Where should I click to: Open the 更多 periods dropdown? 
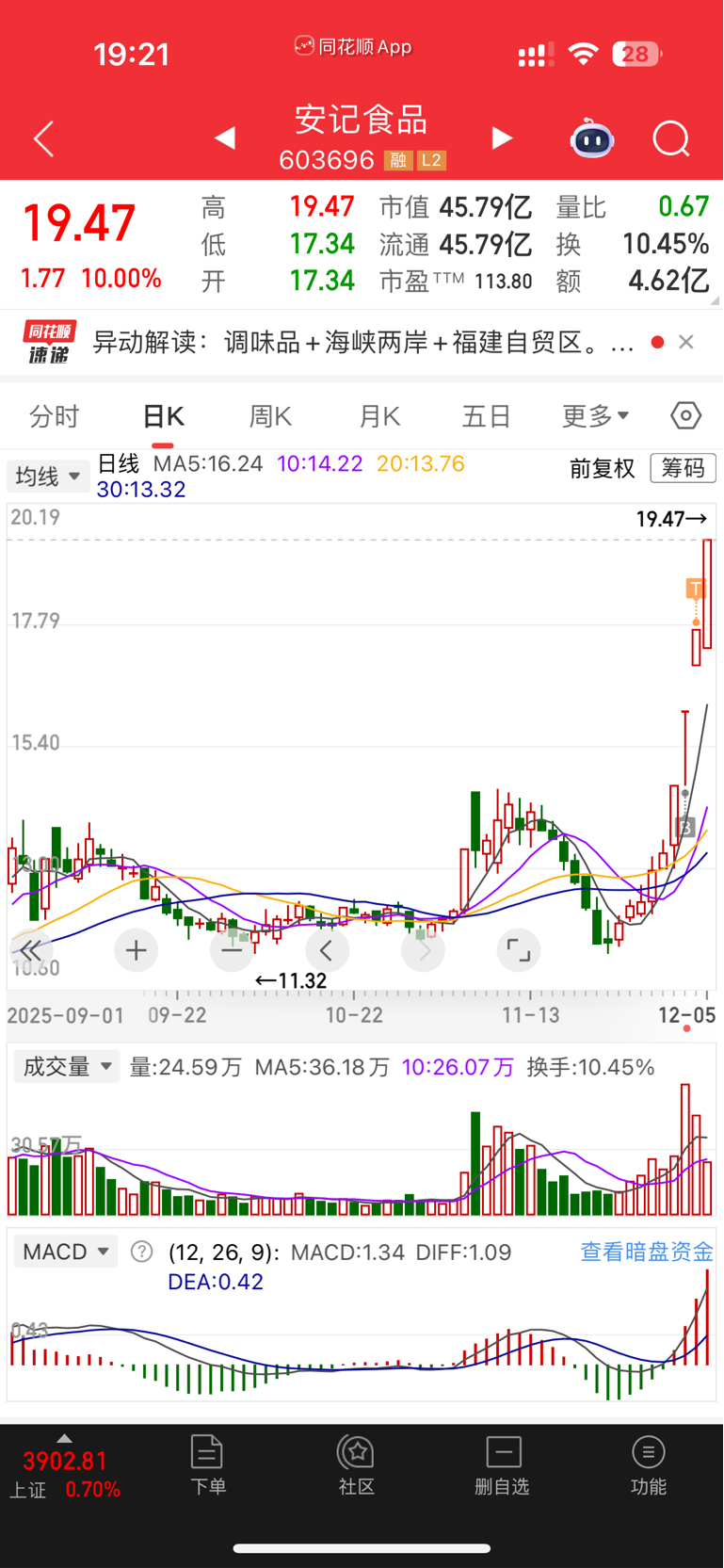(595, 415)
